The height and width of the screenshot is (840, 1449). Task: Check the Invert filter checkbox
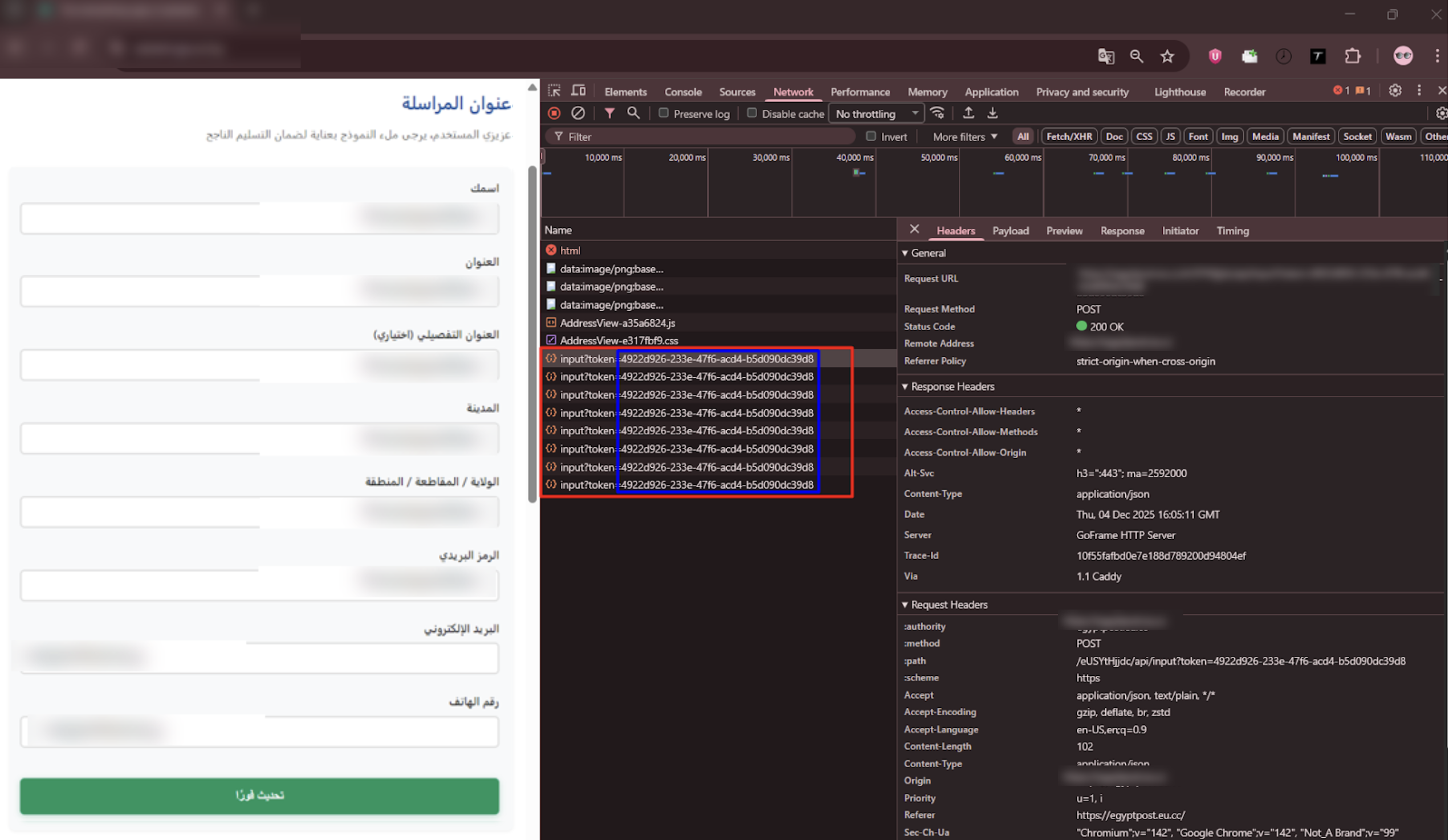(x=872, y=136)
